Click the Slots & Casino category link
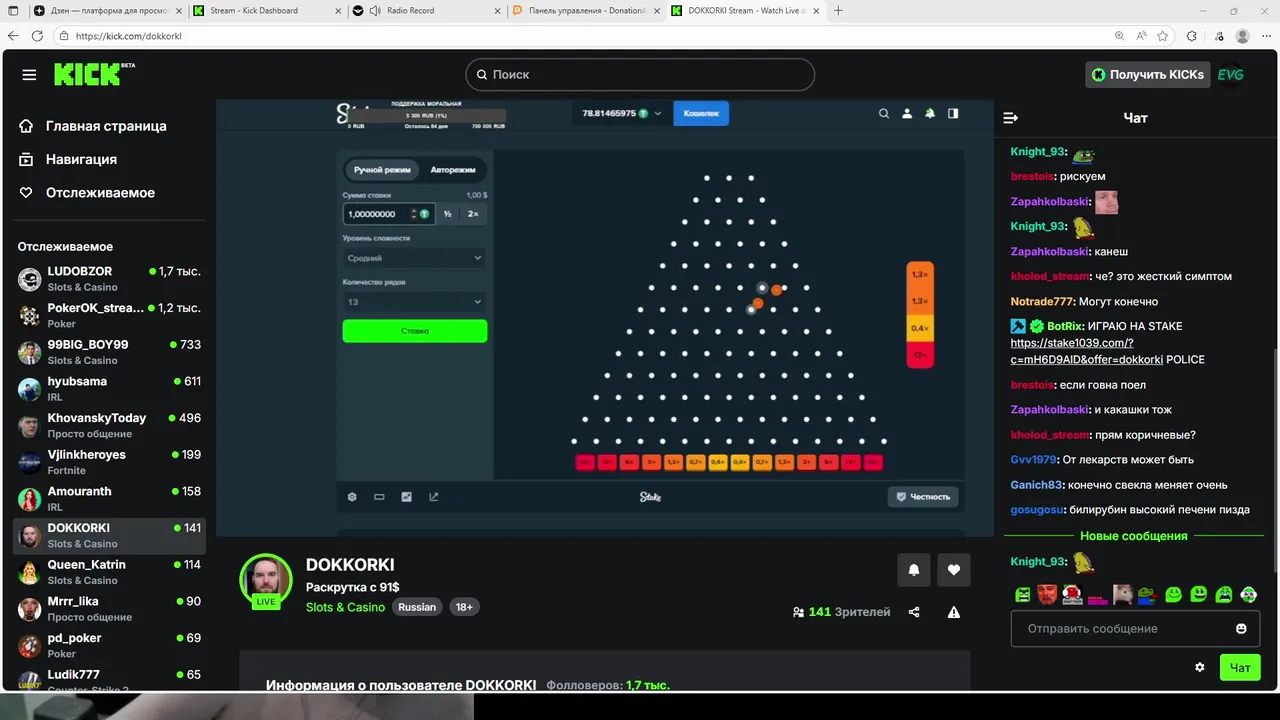The width and height of the screenshot is (1280, 720). (345, 607)
